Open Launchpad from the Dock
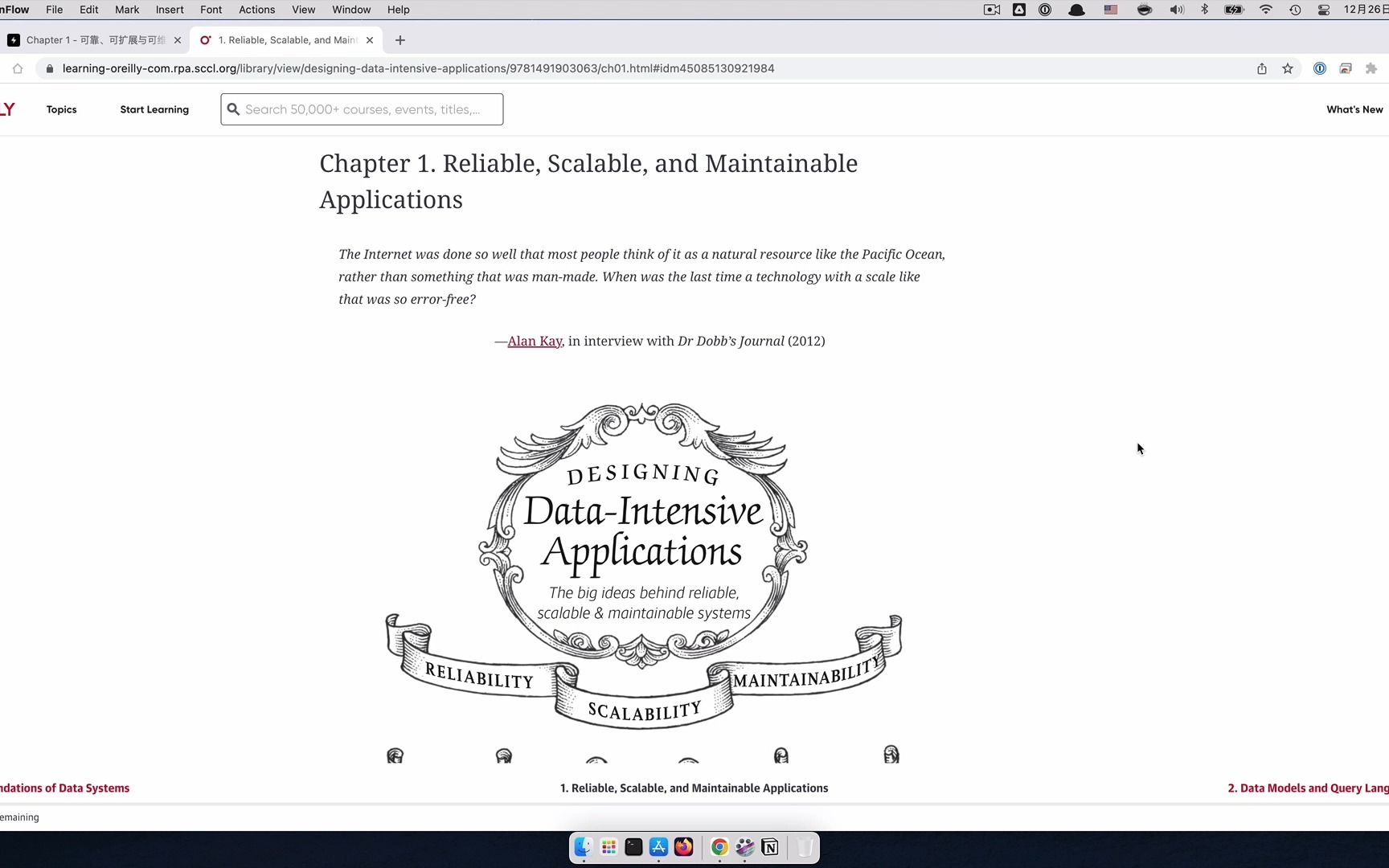 (x=608, y=847)
